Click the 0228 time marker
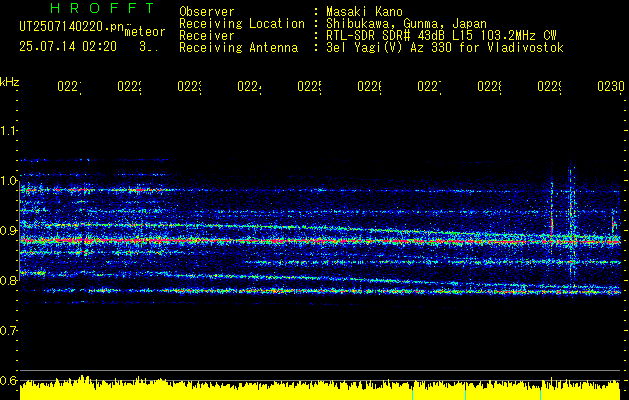629x400 pixels. coord(489,86)
